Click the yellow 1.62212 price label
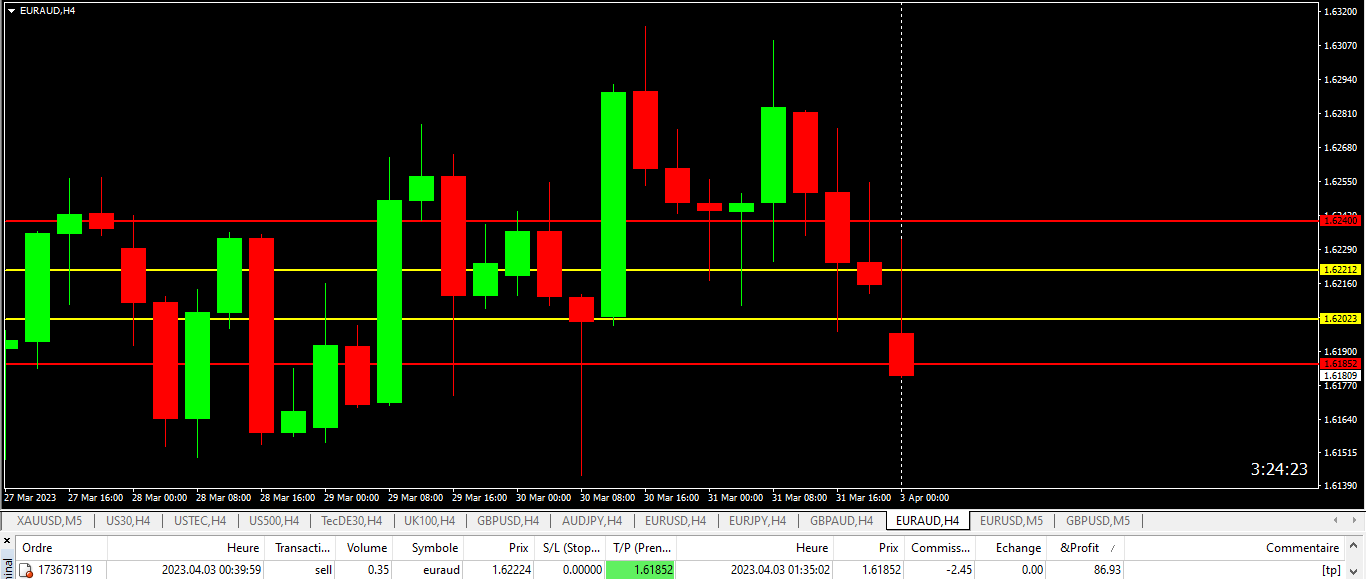This screenshot has height=579, width=1366. tap(1340, 270)
